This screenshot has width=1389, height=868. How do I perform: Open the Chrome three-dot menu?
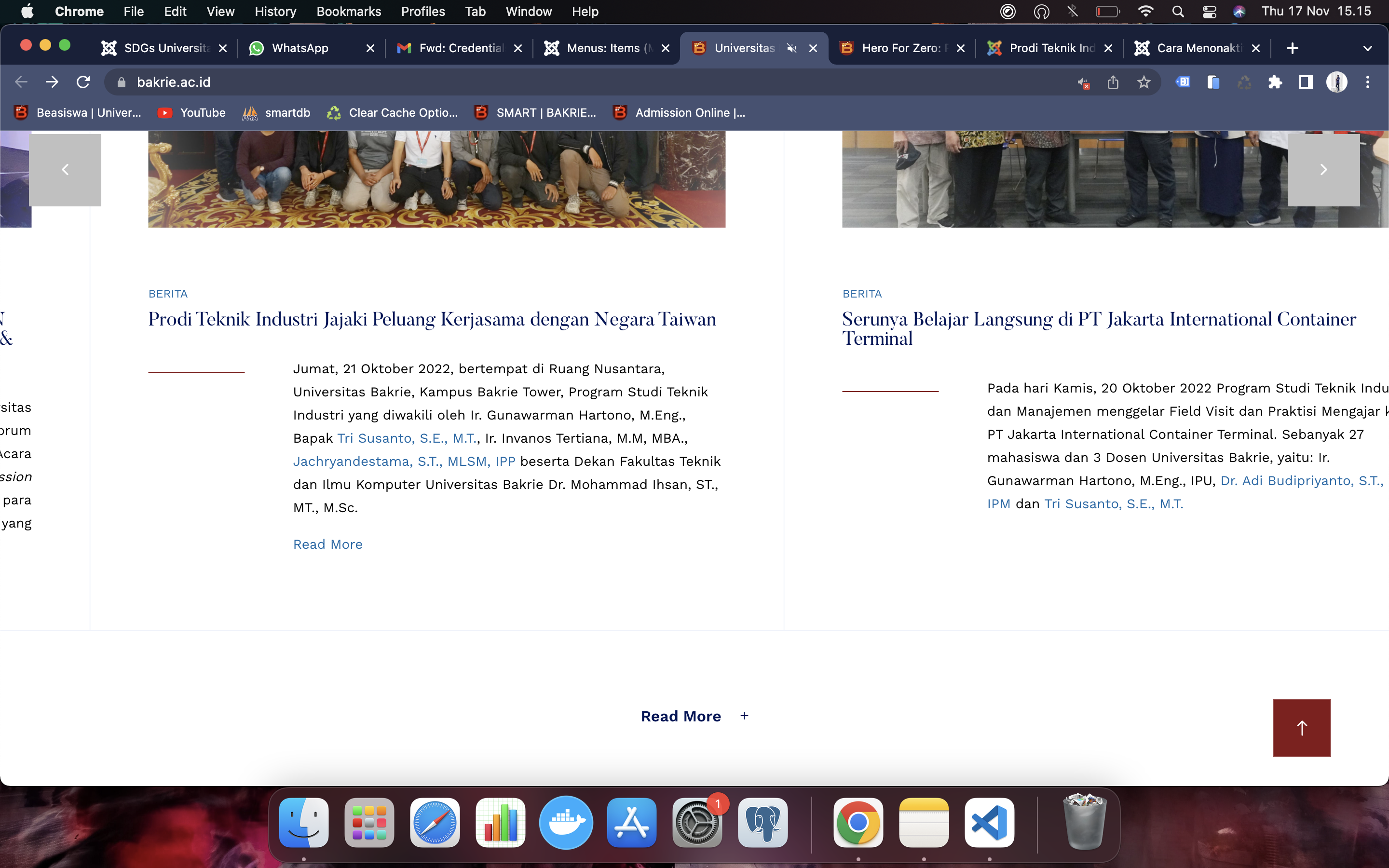coord(1367,82)
